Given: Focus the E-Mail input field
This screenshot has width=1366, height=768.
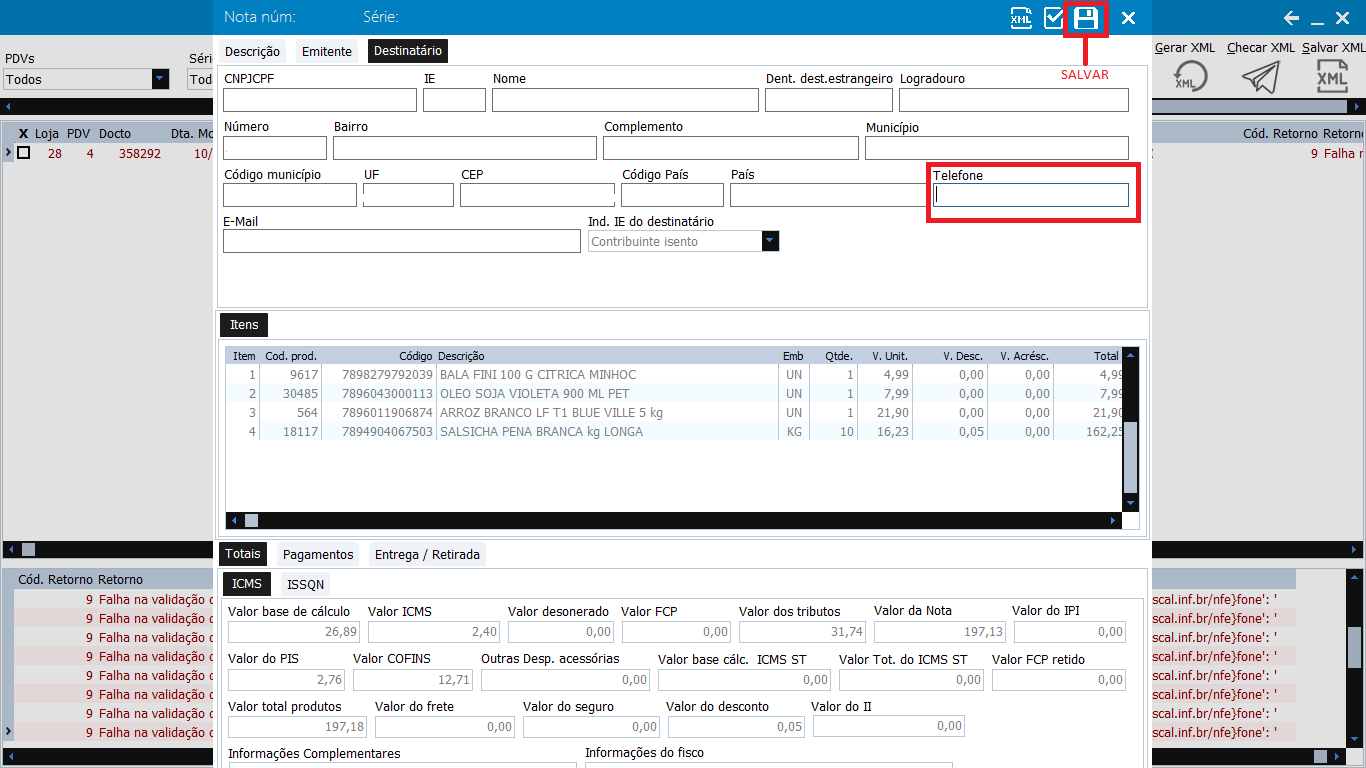Looking at the screenshot, I should 401,241.
